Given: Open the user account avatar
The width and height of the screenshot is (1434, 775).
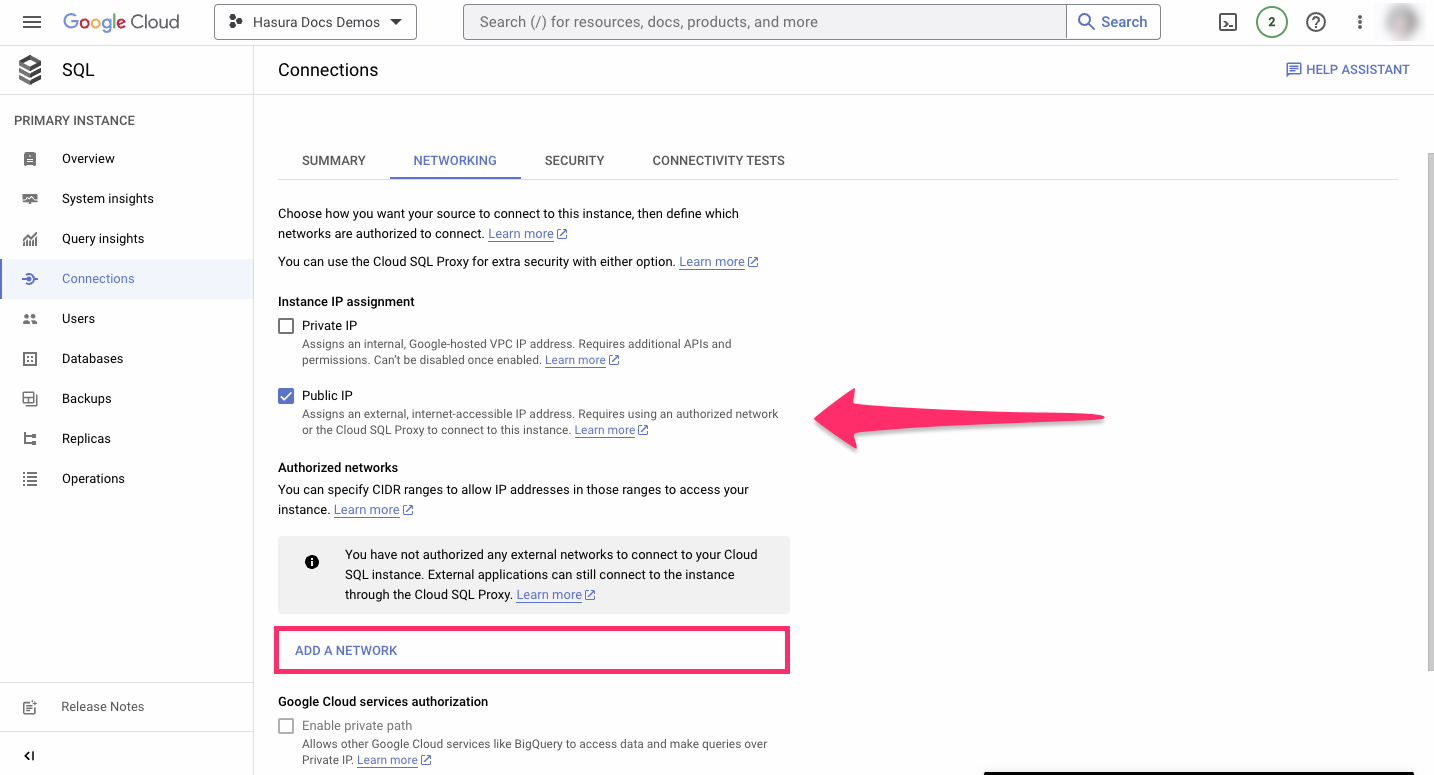Looking at the screenshot, I should (1403, 22).
